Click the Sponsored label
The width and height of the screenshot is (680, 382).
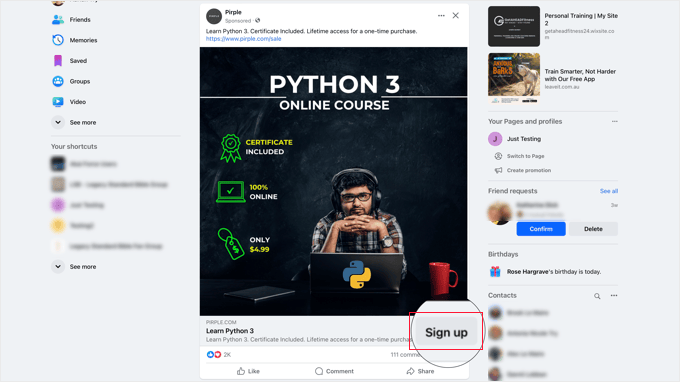238,20
